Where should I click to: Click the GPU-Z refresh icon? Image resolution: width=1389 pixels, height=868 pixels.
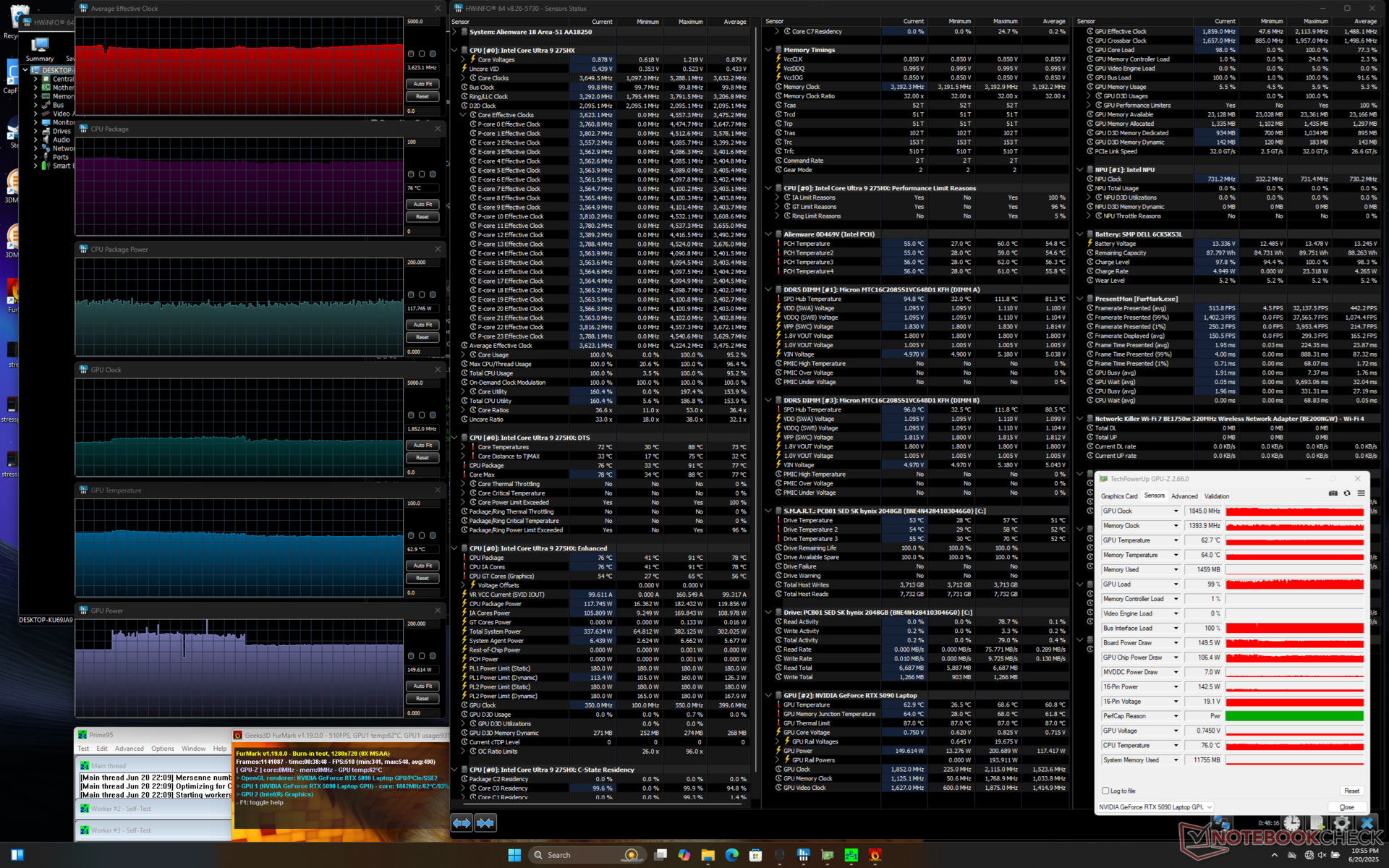[x=1347, y=493]
